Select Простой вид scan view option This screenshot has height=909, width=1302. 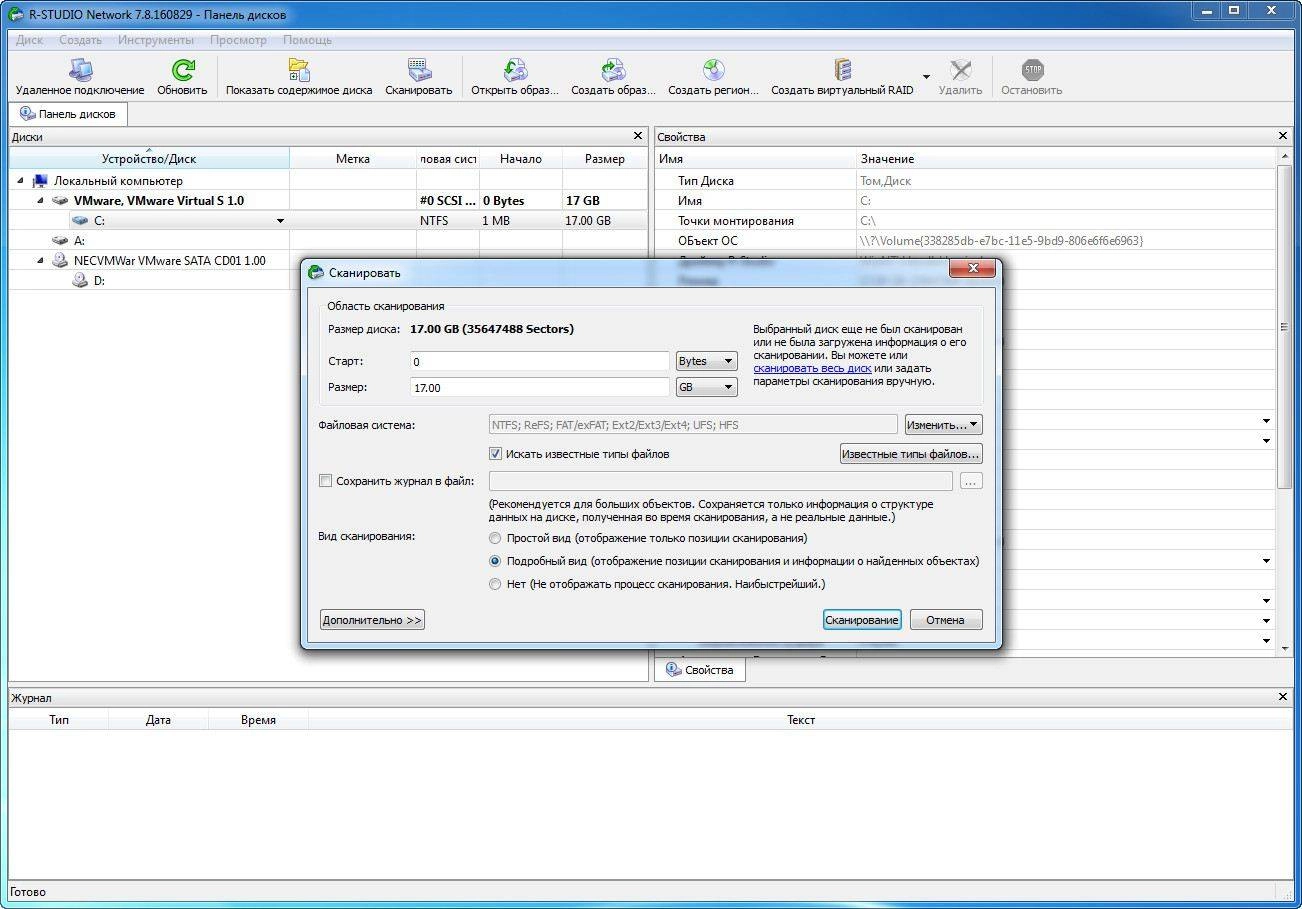coord(495,538)
